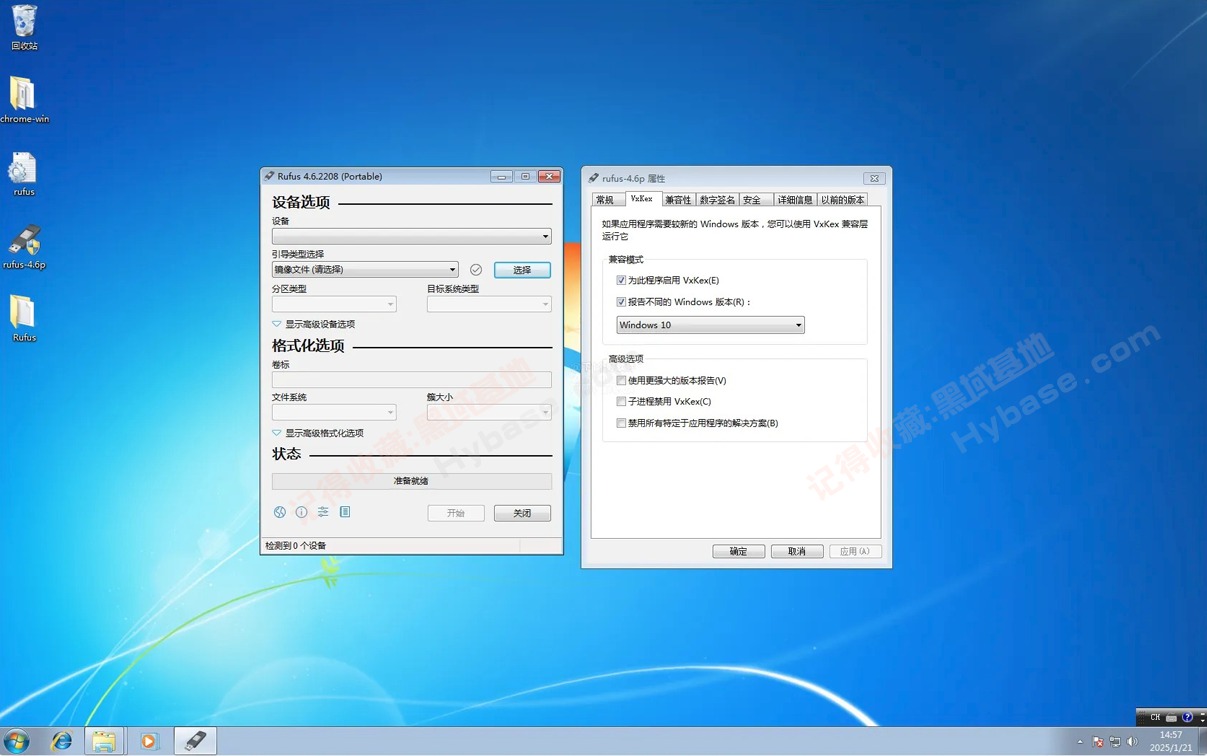Click the 准备就绪 status progress bar
Screen dimensions: 1207x756
pos(410,481)
